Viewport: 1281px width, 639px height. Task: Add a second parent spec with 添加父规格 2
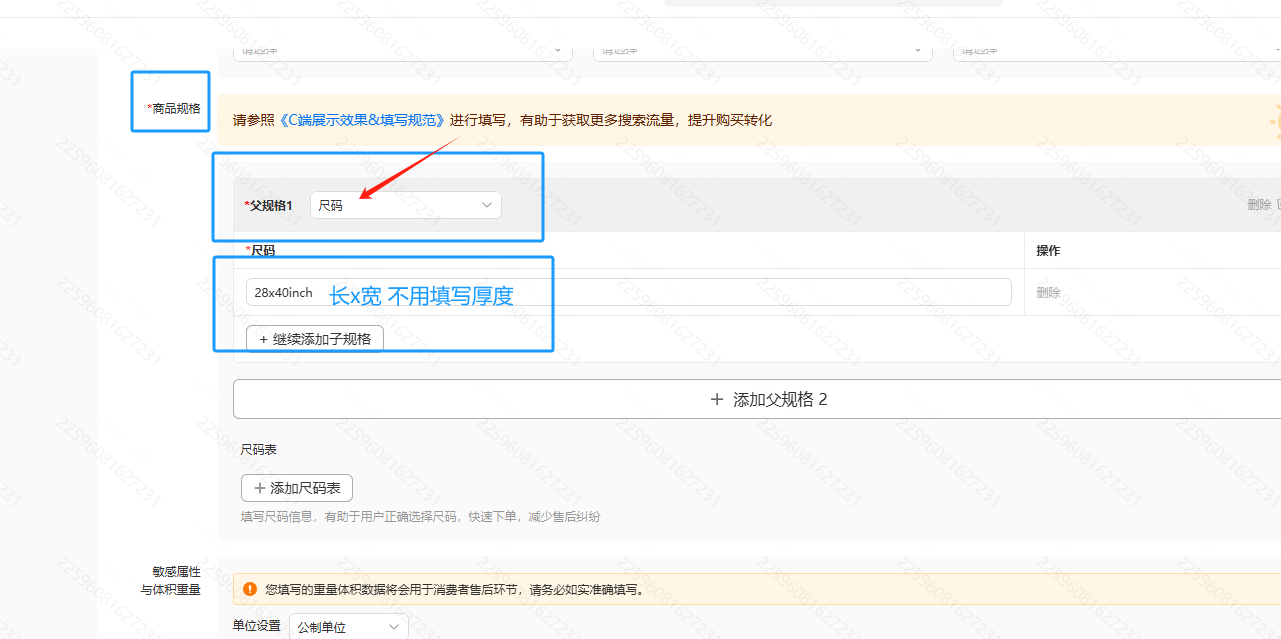tap(768, 399)
